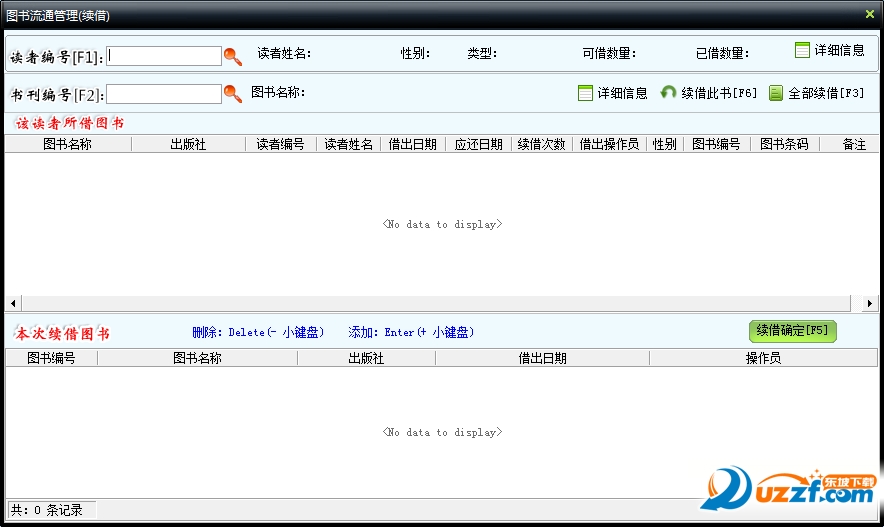Click 续借次数 column header
Viewport: 884px width, 527px height.
[542, 144]
